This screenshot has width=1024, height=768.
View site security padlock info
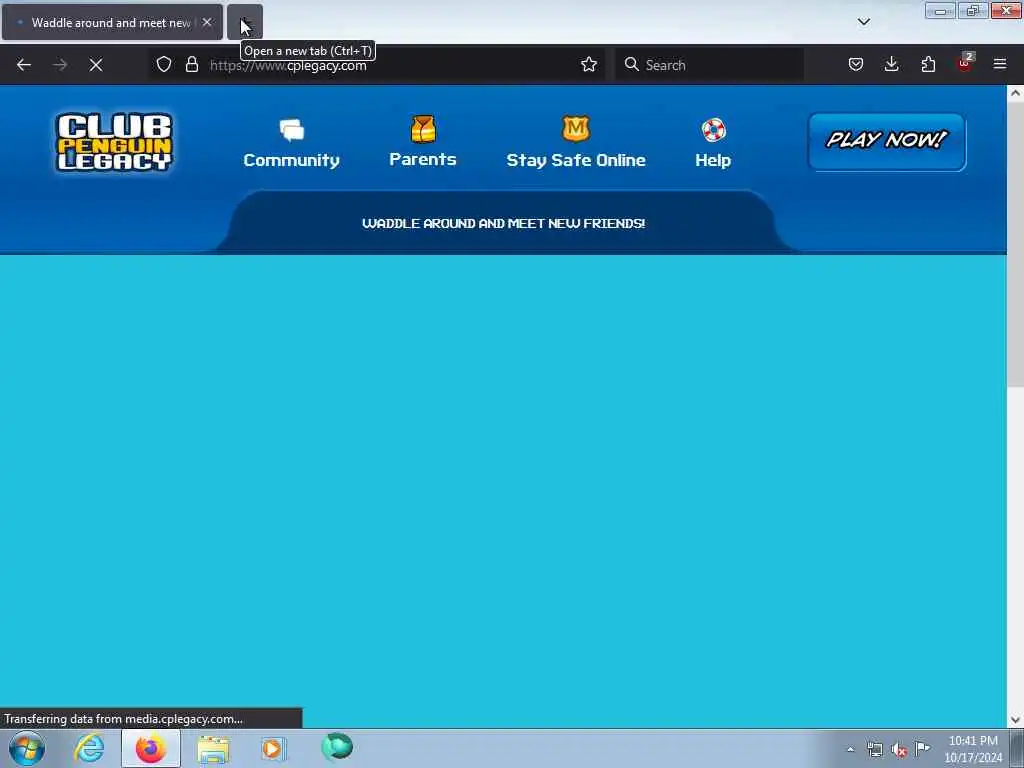(x=192, y=65)
